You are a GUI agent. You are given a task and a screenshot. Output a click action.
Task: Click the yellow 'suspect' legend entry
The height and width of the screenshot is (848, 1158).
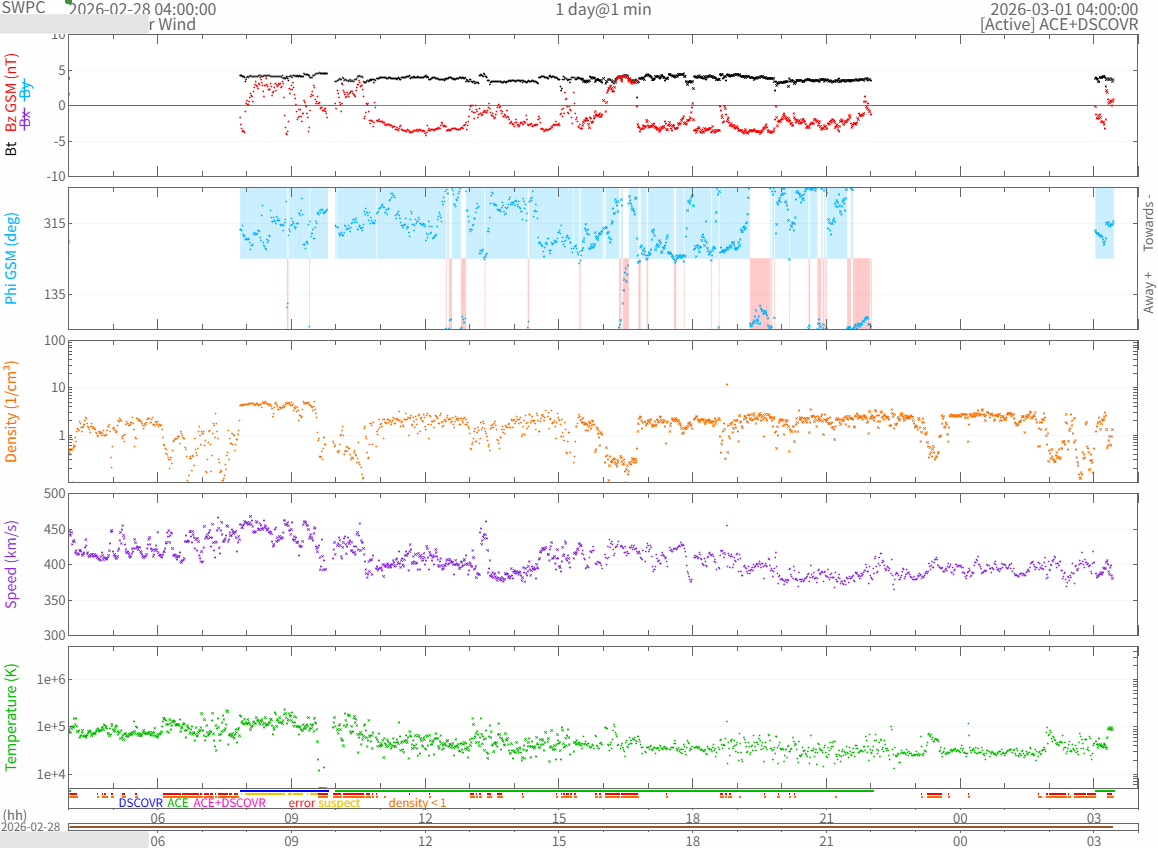[339, 803]
